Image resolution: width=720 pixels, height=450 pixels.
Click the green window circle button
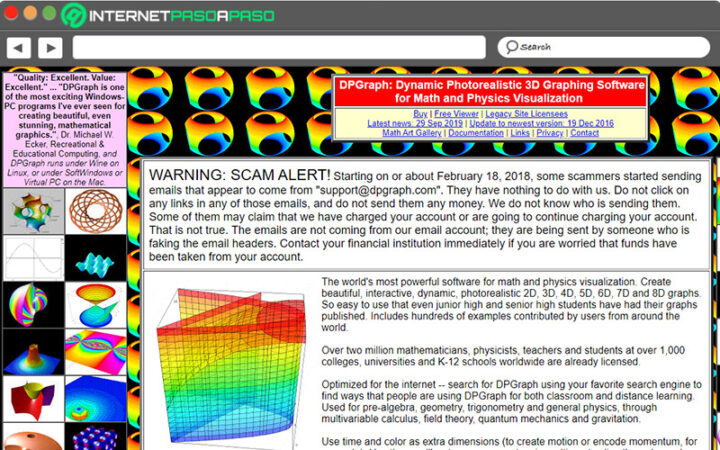click(50, 14)
